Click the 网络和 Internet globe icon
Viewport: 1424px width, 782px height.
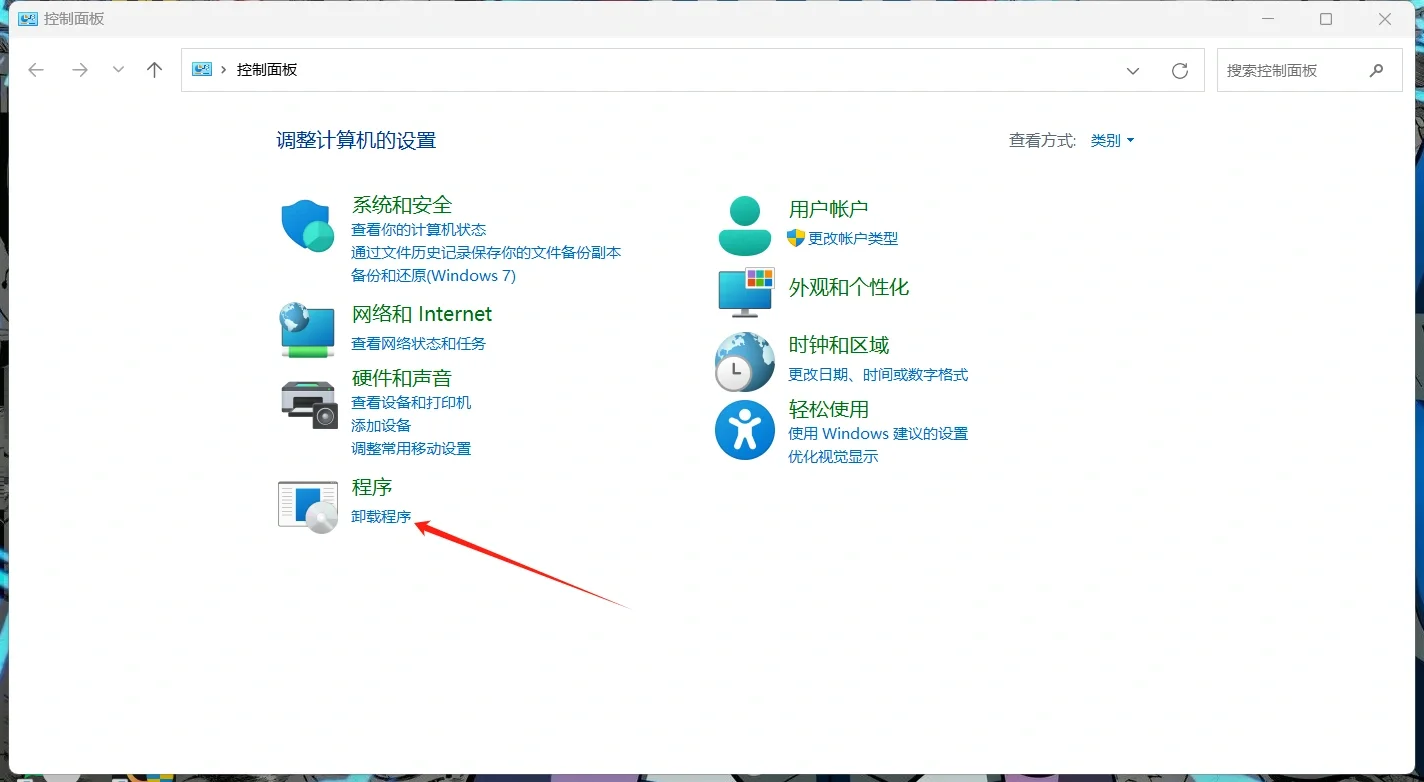click(x=307, y=331)
